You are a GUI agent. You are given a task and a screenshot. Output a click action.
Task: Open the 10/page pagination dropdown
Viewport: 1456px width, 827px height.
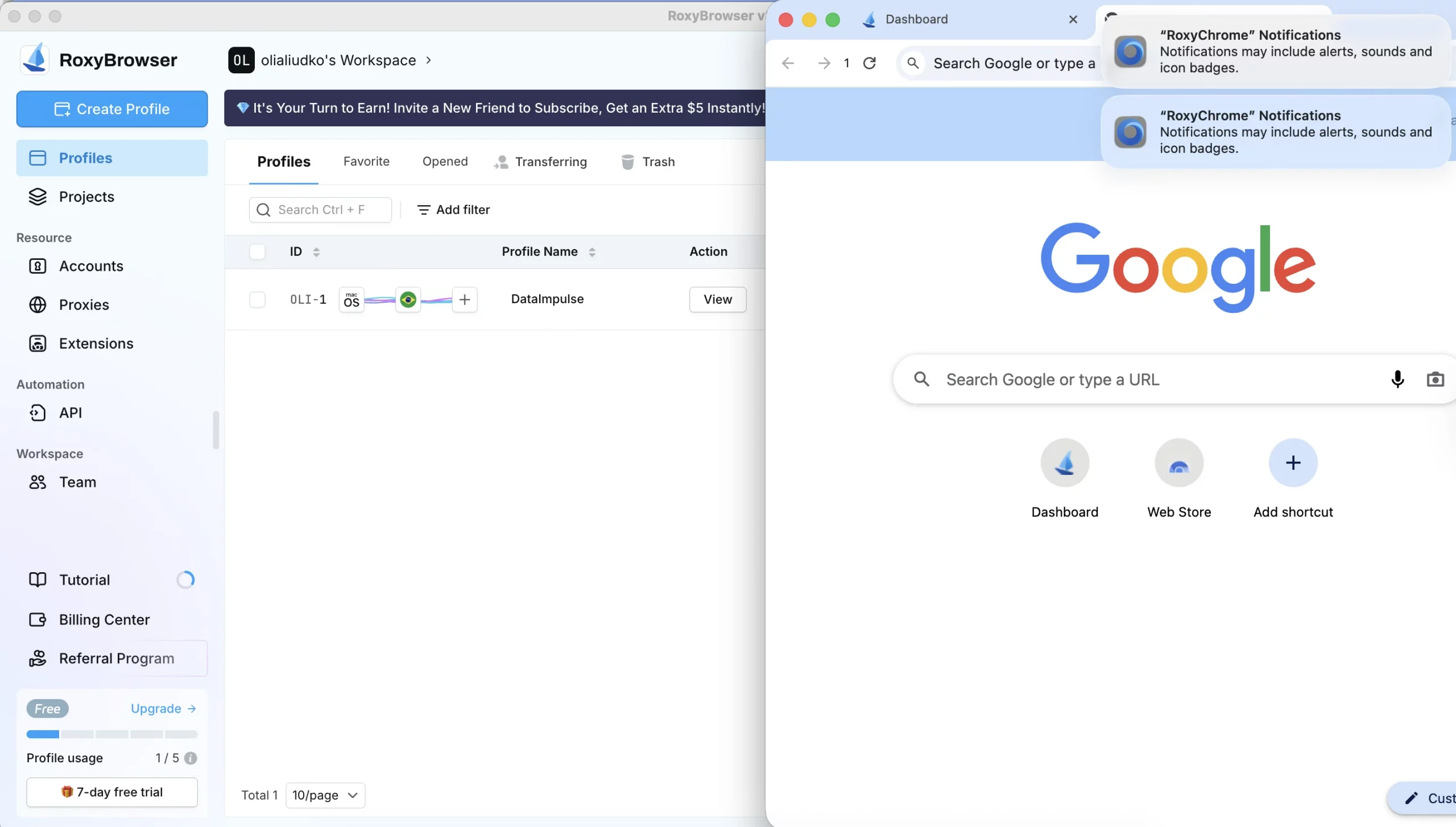pyautogui.click(x=324, y=795)
